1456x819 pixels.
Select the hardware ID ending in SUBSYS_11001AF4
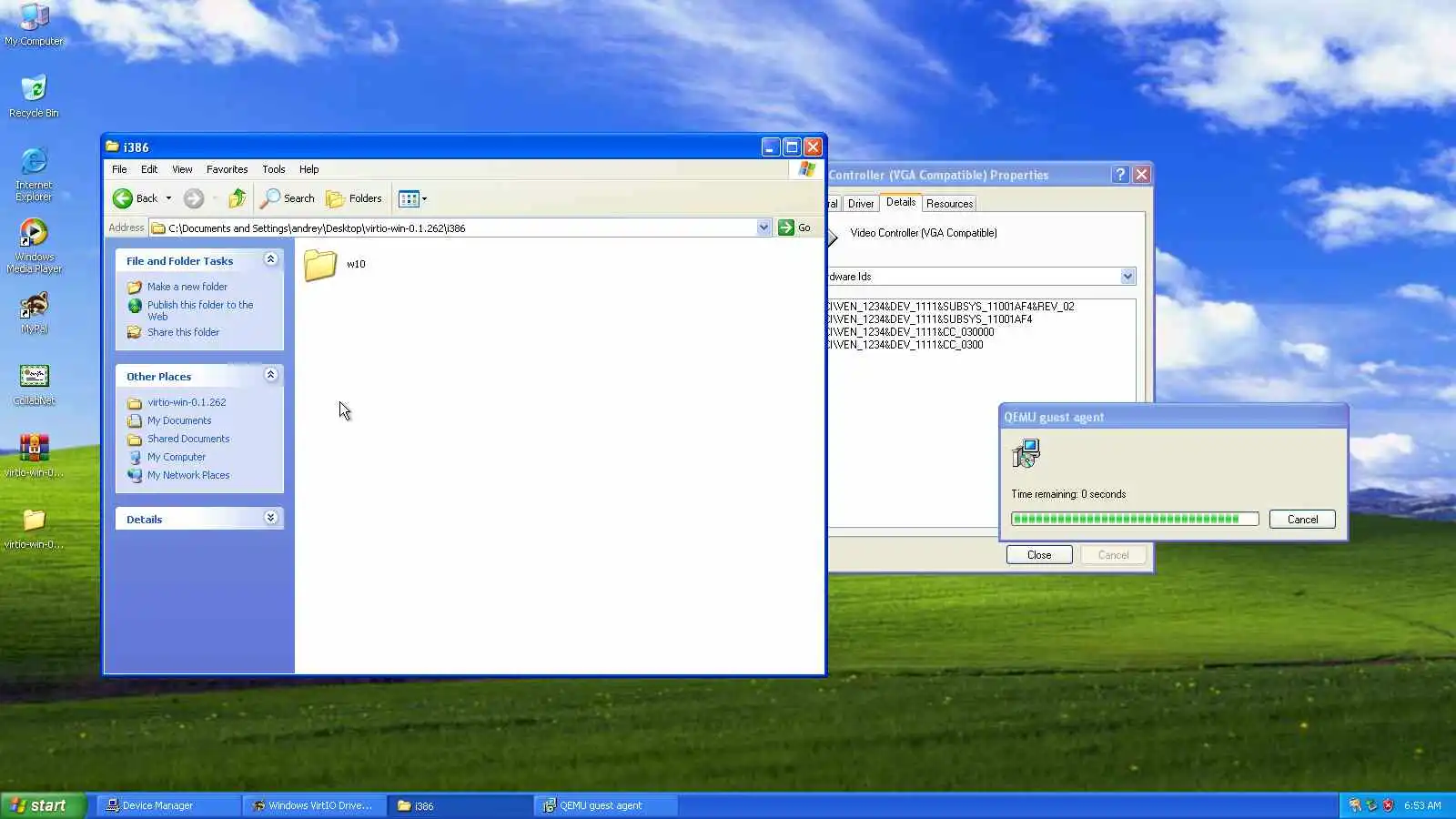click(930, 319)
